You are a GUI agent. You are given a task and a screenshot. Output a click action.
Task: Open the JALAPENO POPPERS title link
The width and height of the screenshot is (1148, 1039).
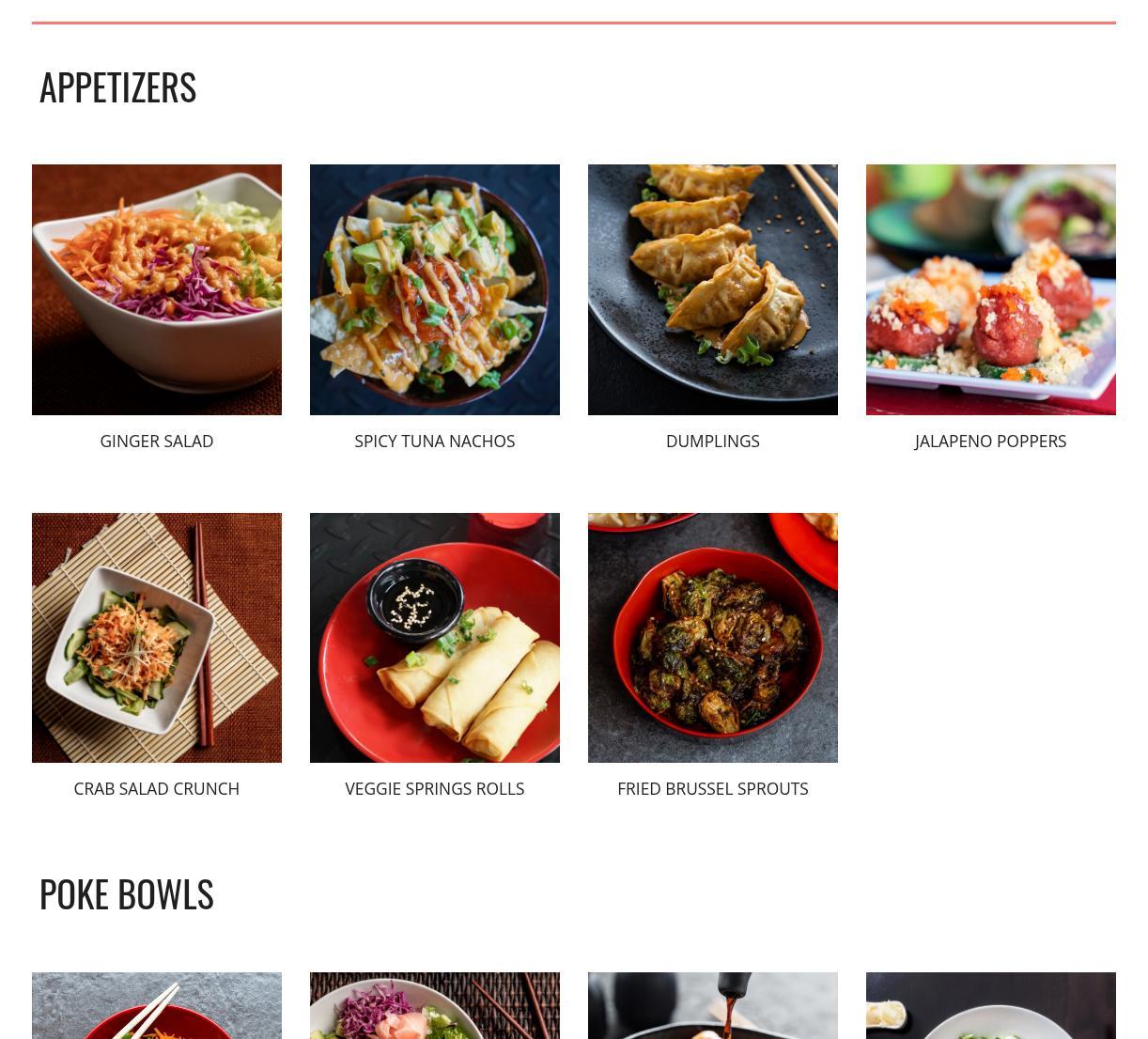click(991, 441)
